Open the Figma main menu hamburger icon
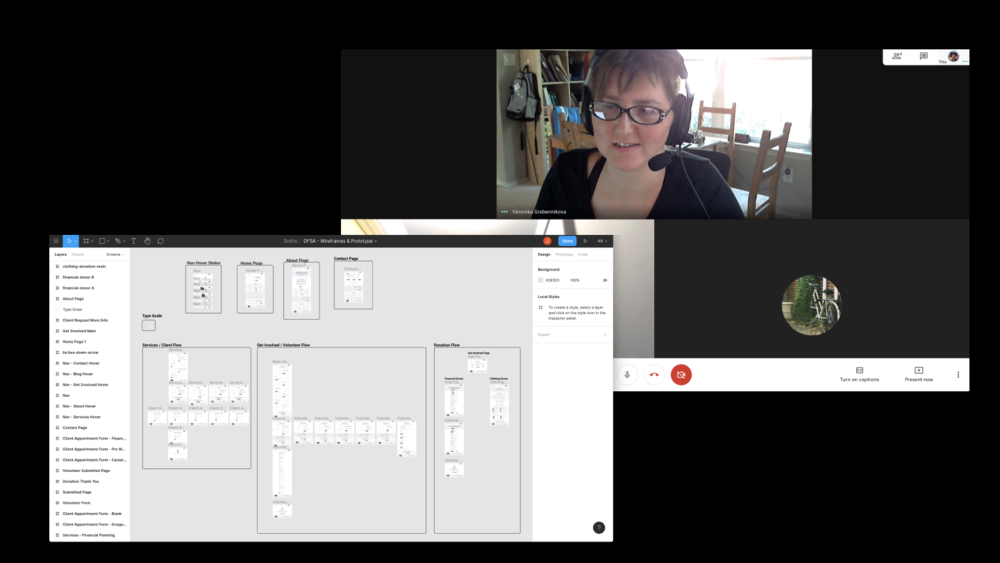Viewport: 1000px width, 563px height. (56, 241)
